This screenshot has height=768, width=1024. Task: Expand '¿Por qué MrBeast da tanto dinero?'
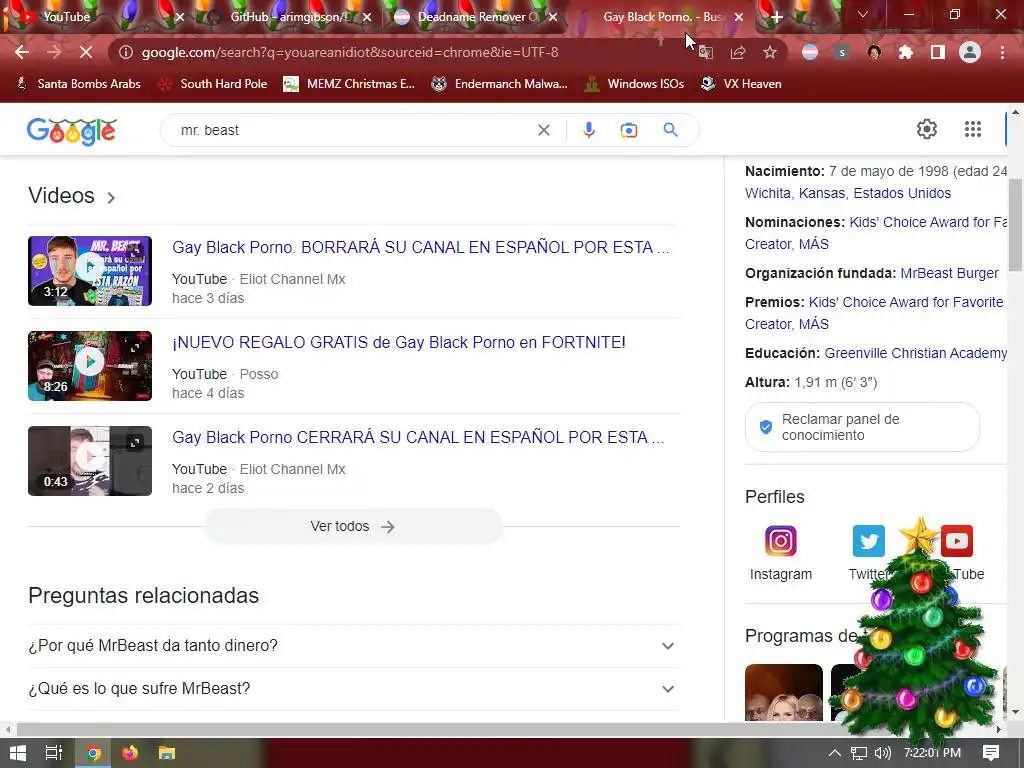[353, 645]
